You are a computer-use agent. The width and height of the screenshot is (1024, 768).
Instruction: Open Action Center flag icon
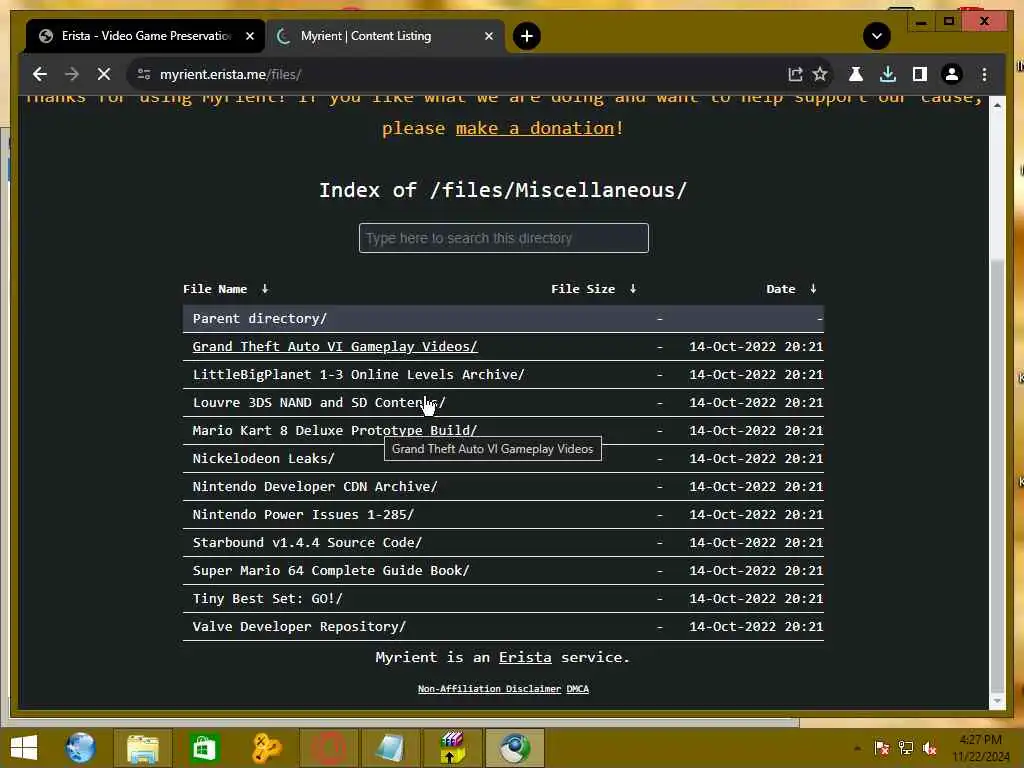click(x=881, y=748)
